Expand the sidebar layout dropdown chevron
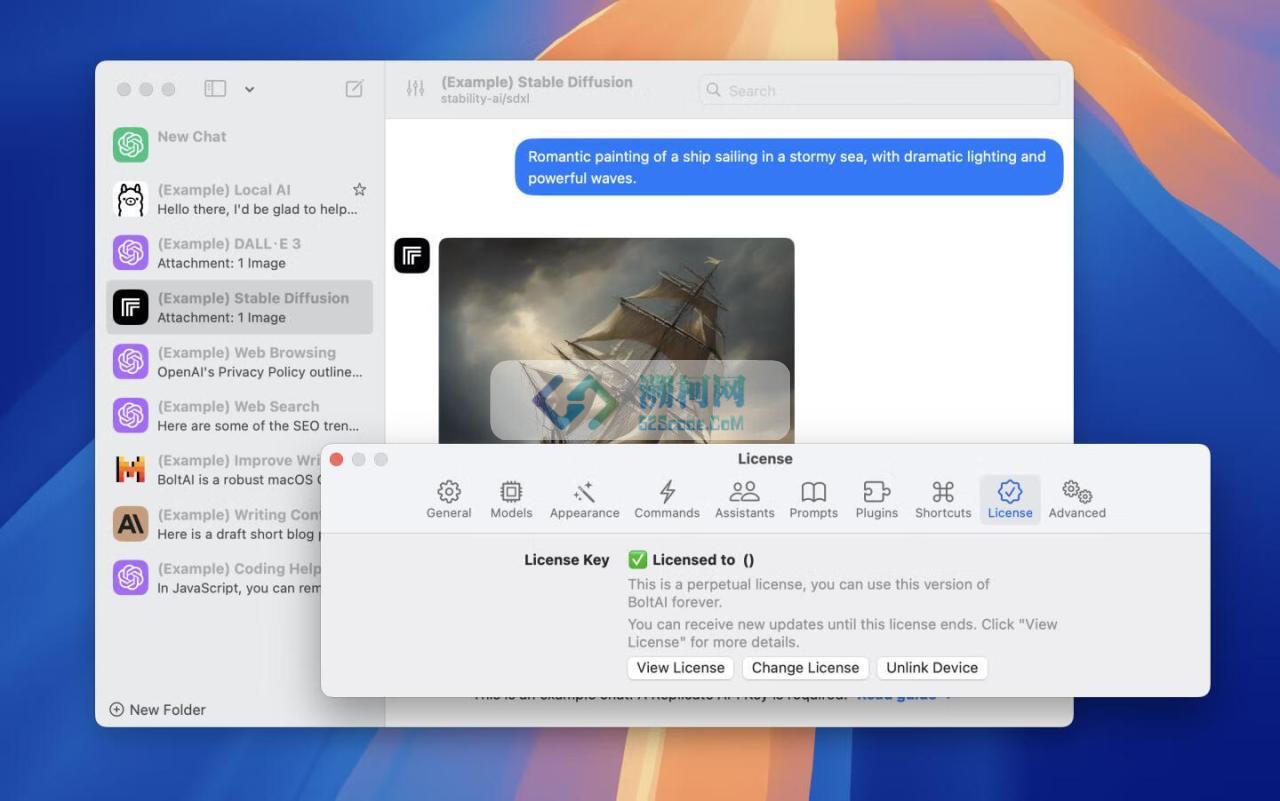The width and height of the screenshot is (1280, 801). [x=249, y=89]
